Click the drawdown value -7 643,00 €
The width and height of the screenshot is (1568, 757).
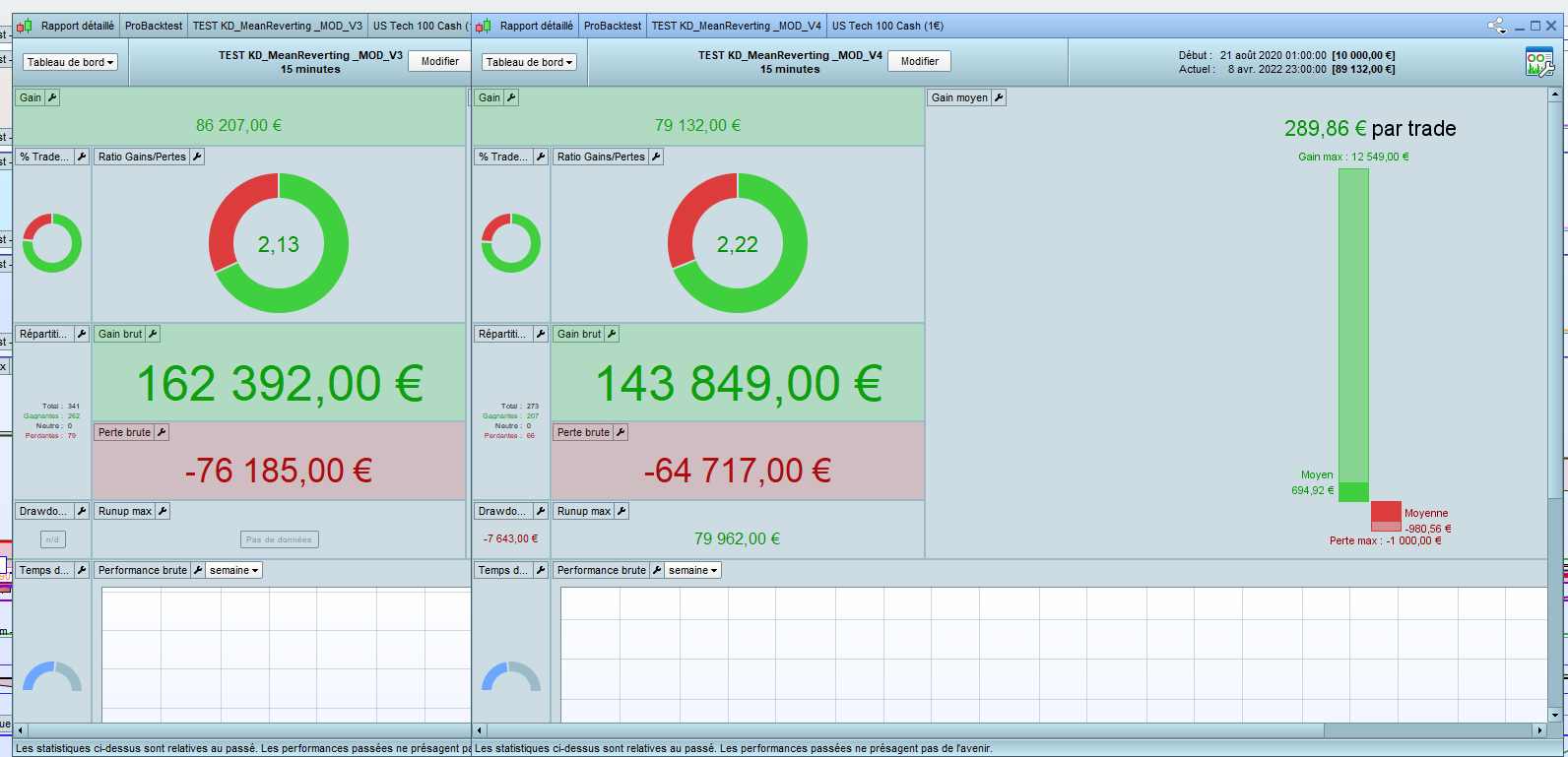pyautogui.click(x=511, y=538)
